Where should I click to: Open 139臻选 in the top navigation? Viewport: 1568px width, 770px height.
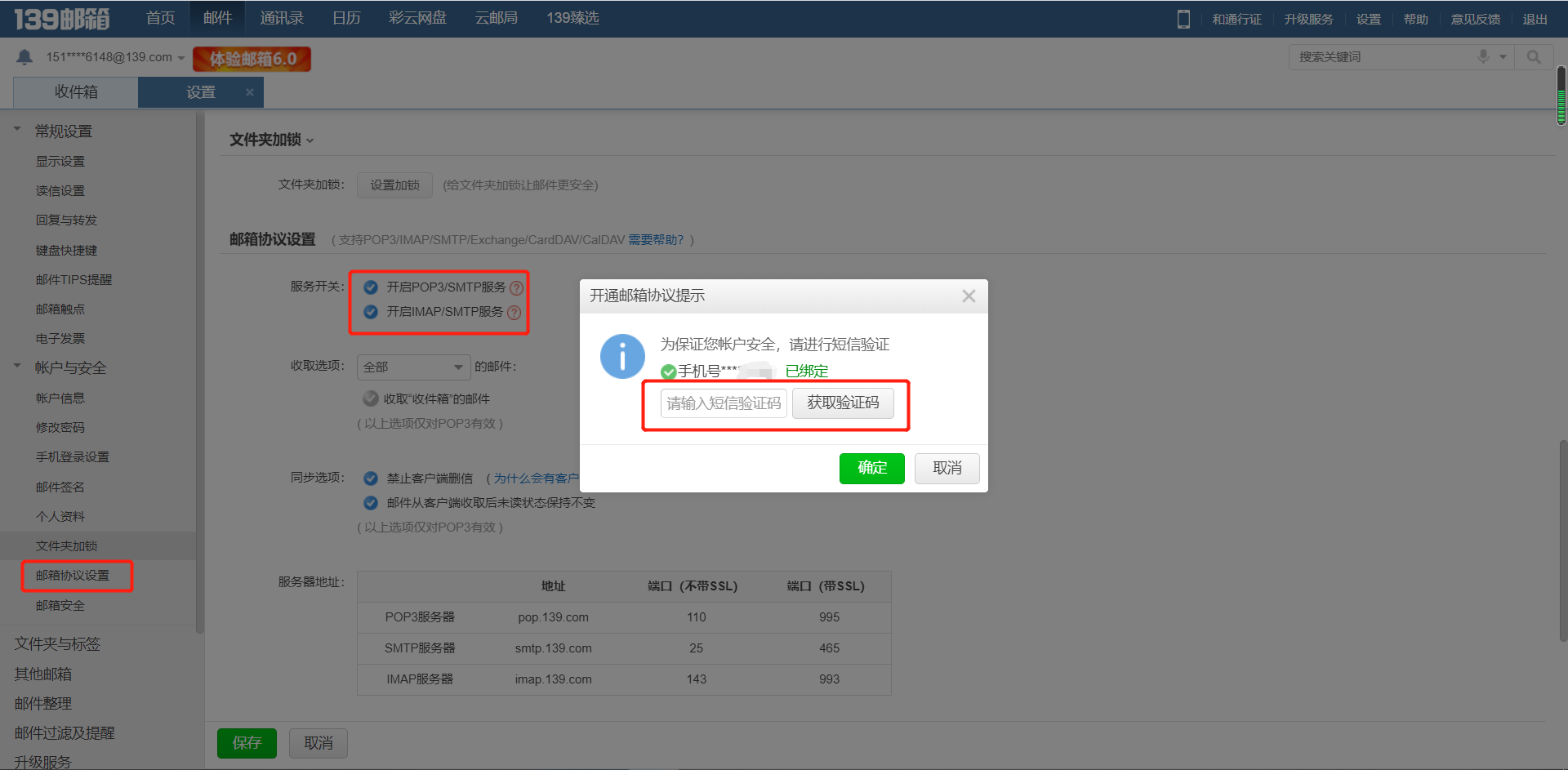click(x=572, y=18)
